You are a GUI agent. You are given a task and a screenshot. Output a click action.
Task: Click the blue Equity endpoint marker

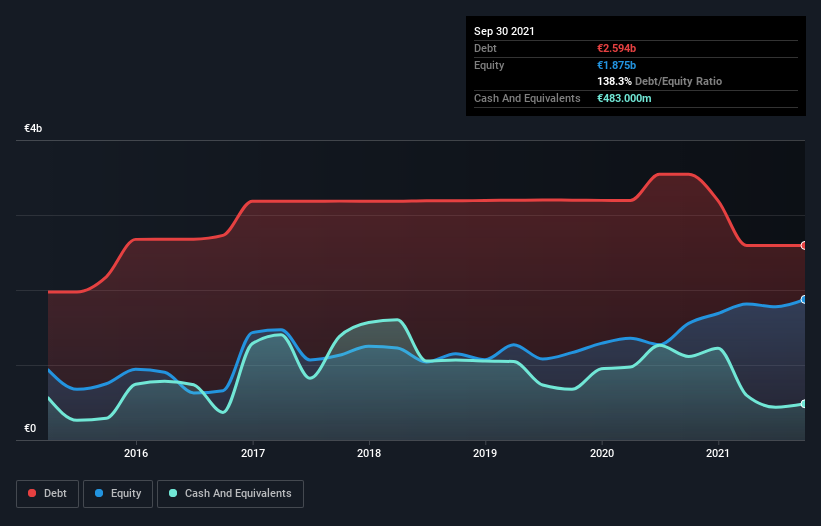click(804, 299)
